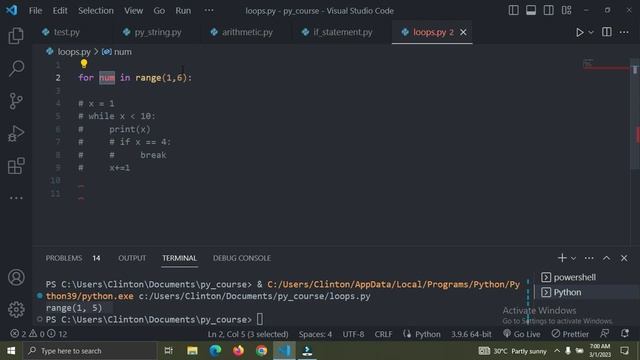This screenshot has height=360, width=640.
Task: Switch to the PROBLEMS panel tab
Action: pyautogui.click(x=64, y=258)
